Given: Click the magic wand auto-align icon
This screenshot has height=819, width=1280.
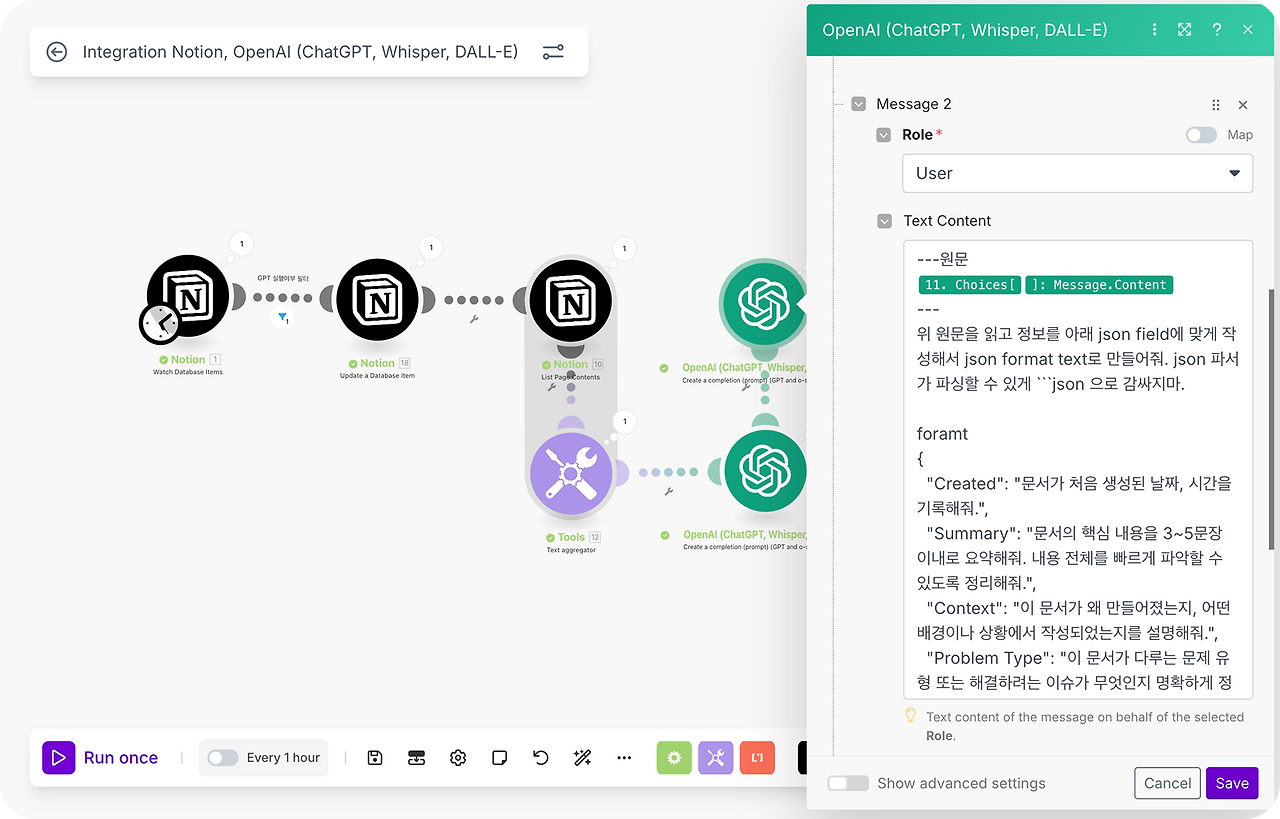Looking at the screenshot, I should tap(583, 758).
